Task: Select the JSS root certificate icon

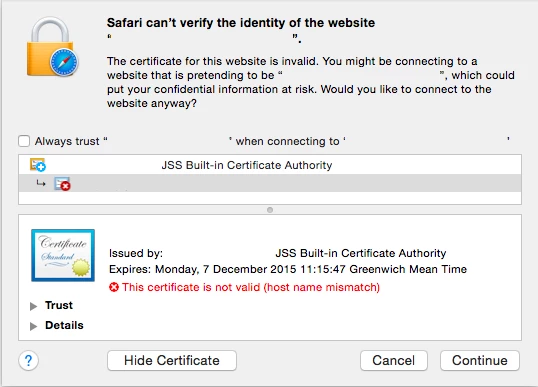Action: 38,165
